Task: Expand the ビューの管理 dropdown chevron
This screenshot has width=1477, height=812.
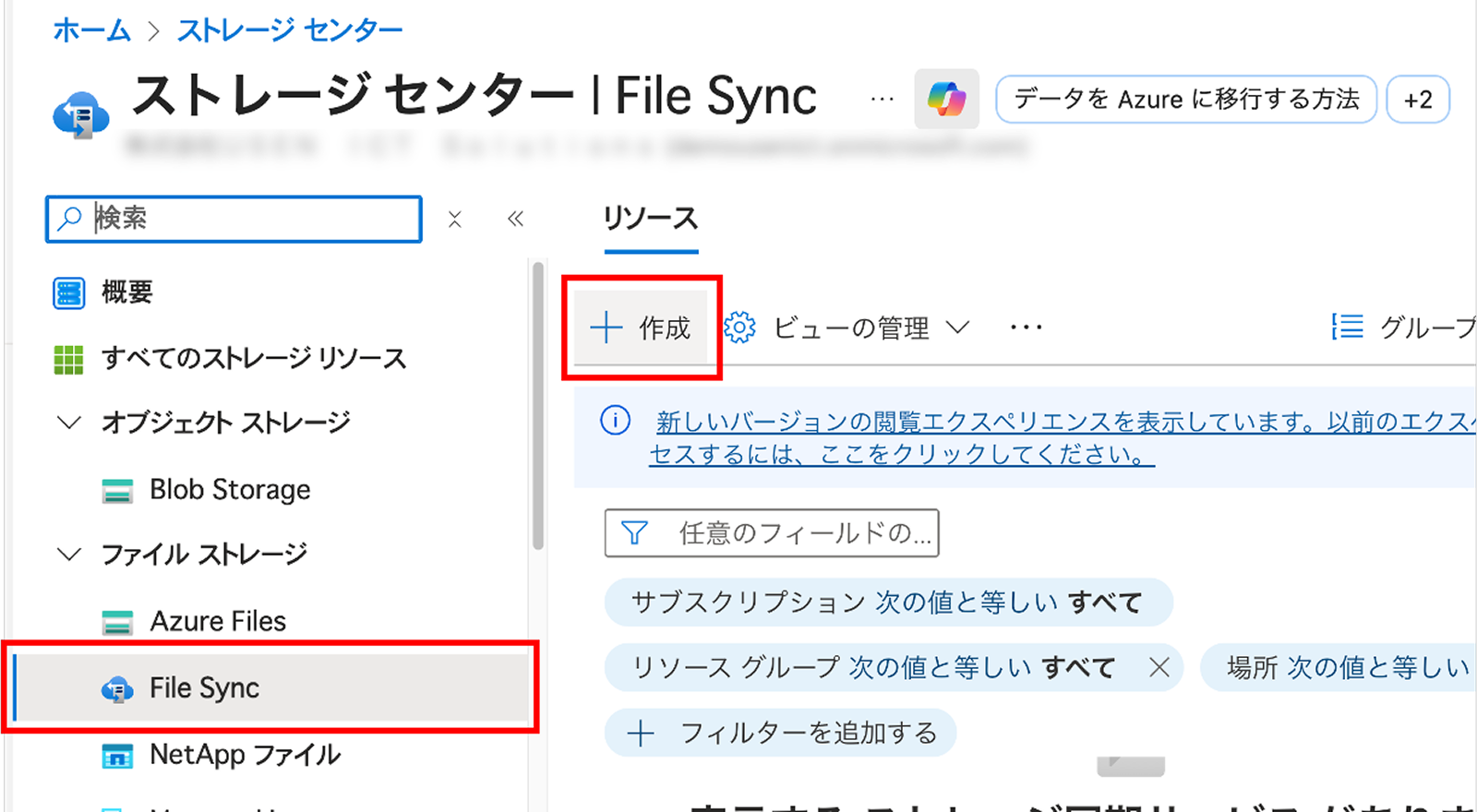Action: coord(957,328)
